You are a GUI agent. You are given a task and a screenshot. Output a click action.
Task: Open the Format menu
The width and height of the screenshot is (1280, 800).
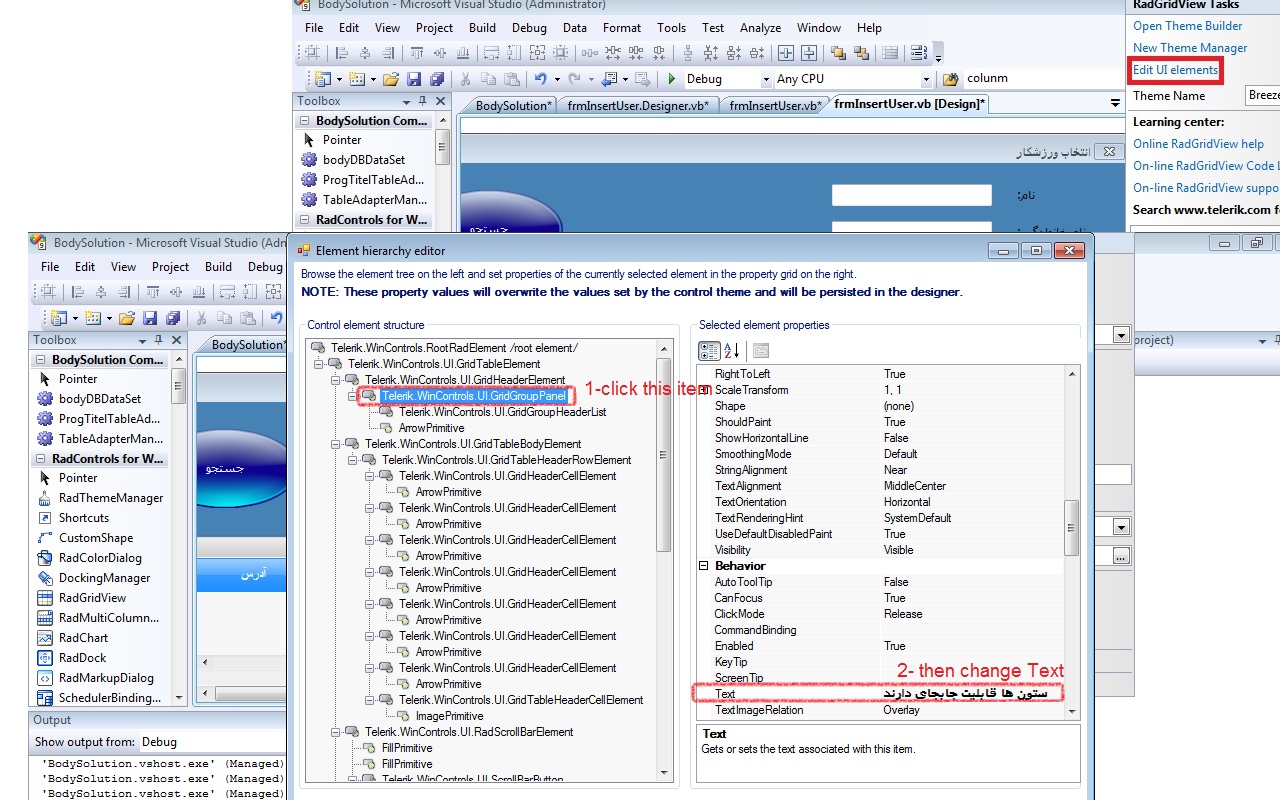622,28
